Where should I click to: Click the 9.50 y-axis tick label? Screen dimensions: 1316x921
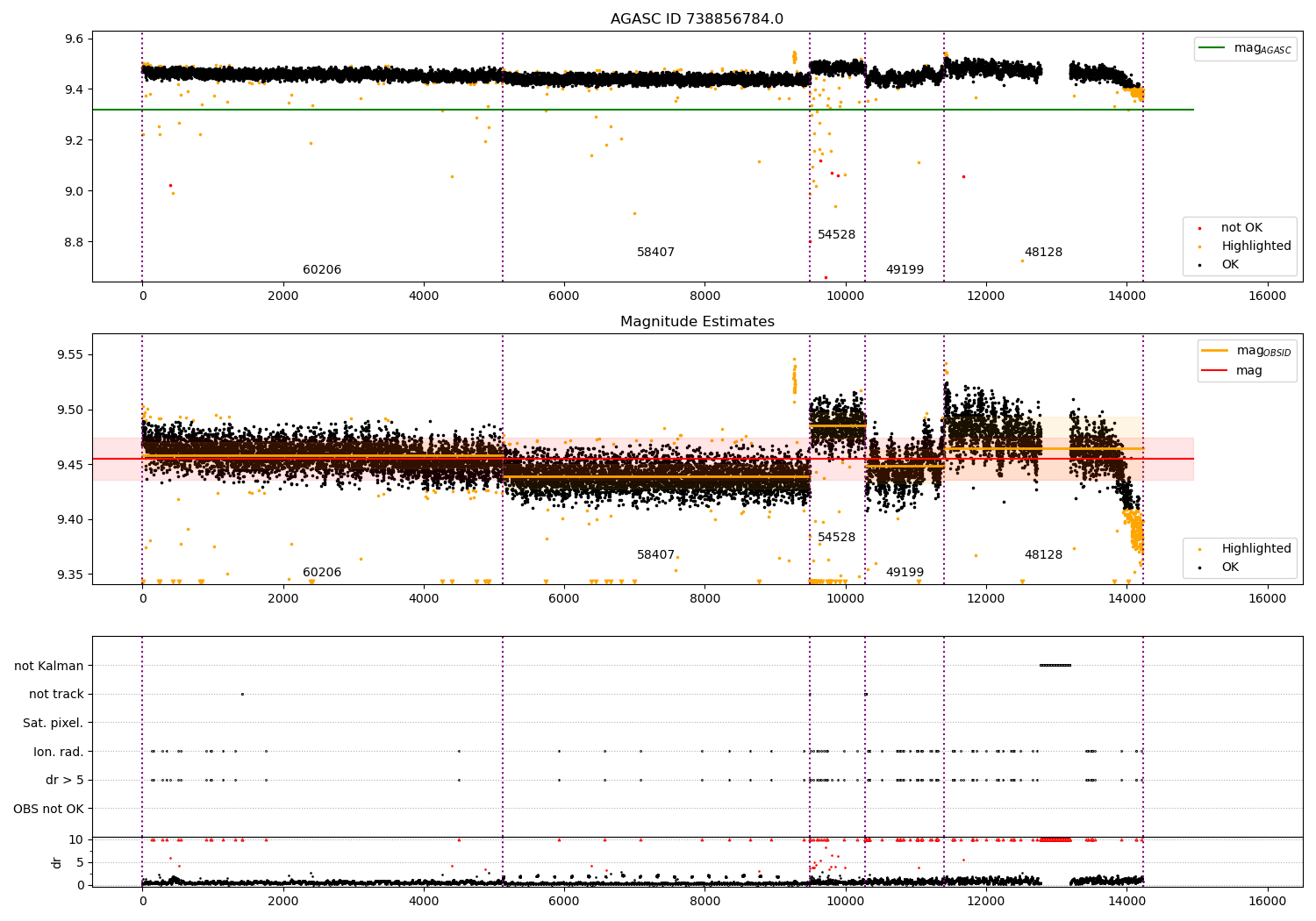(71, 411)
